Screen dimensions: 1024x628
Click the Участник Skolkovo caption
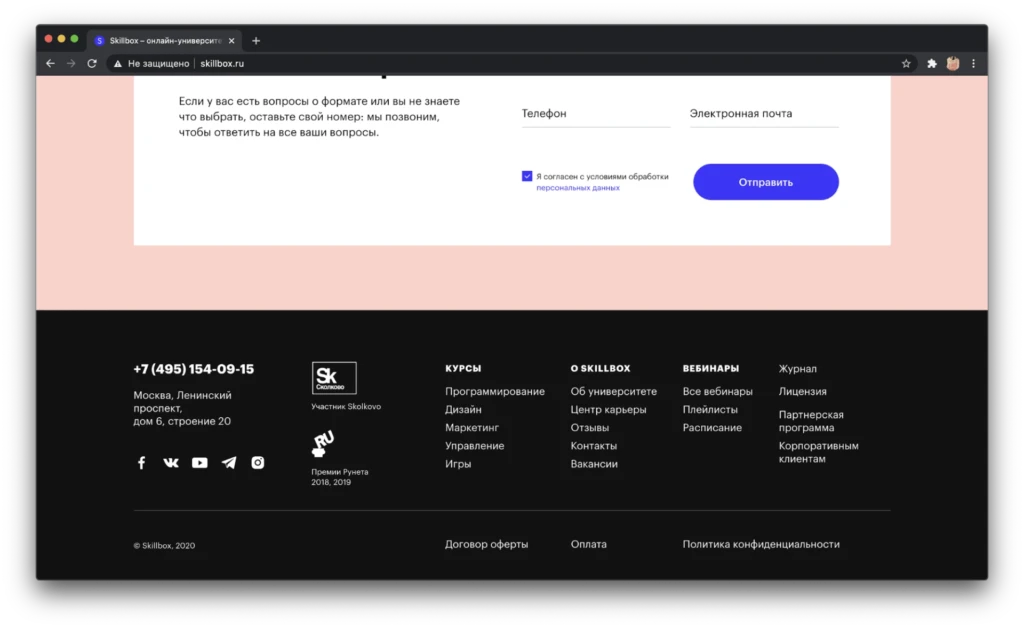coord(345,407)
